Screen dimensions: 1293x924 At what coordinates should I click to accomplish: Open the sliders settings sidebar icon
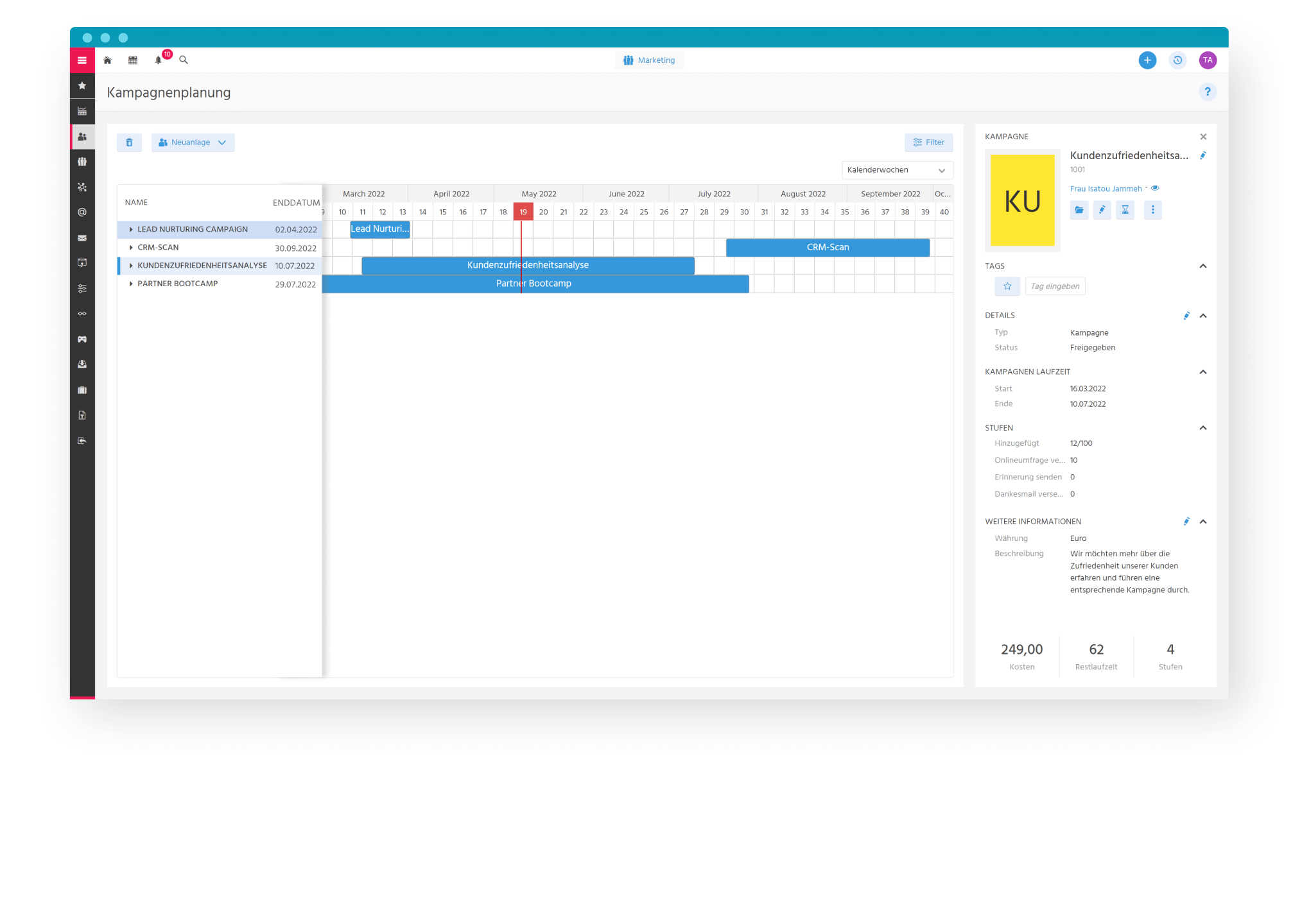pos(82,289)
